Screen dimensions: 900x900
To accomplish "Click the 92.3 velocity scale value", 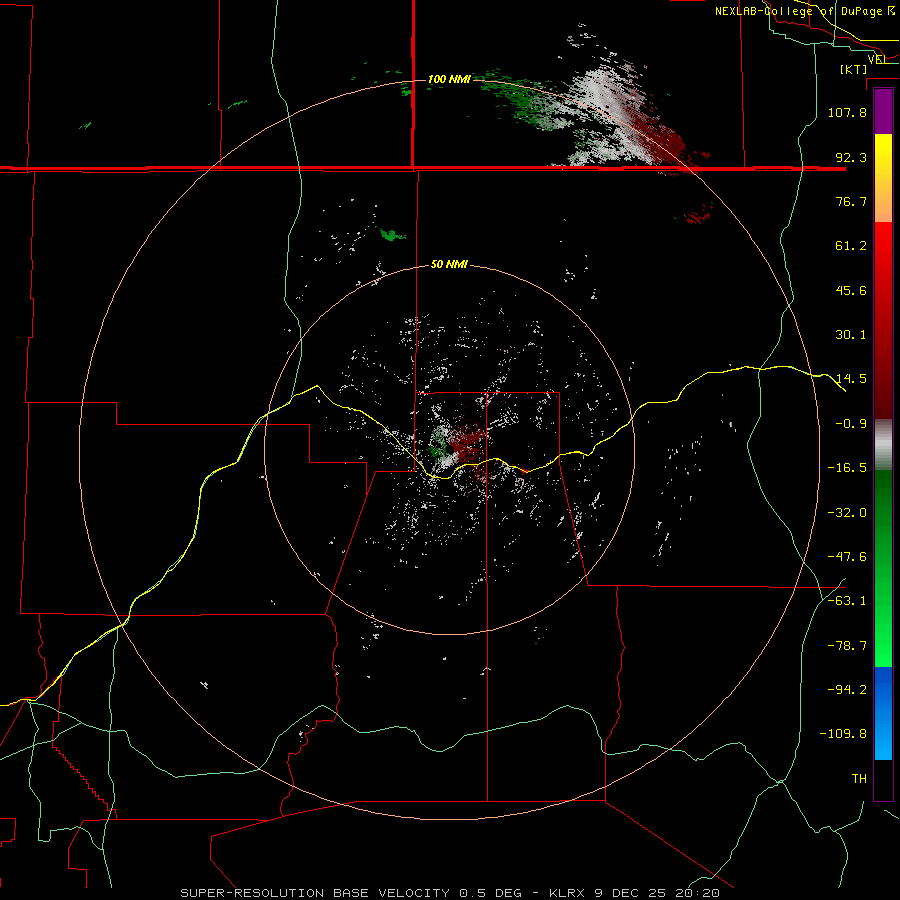I will coord(851,157).
